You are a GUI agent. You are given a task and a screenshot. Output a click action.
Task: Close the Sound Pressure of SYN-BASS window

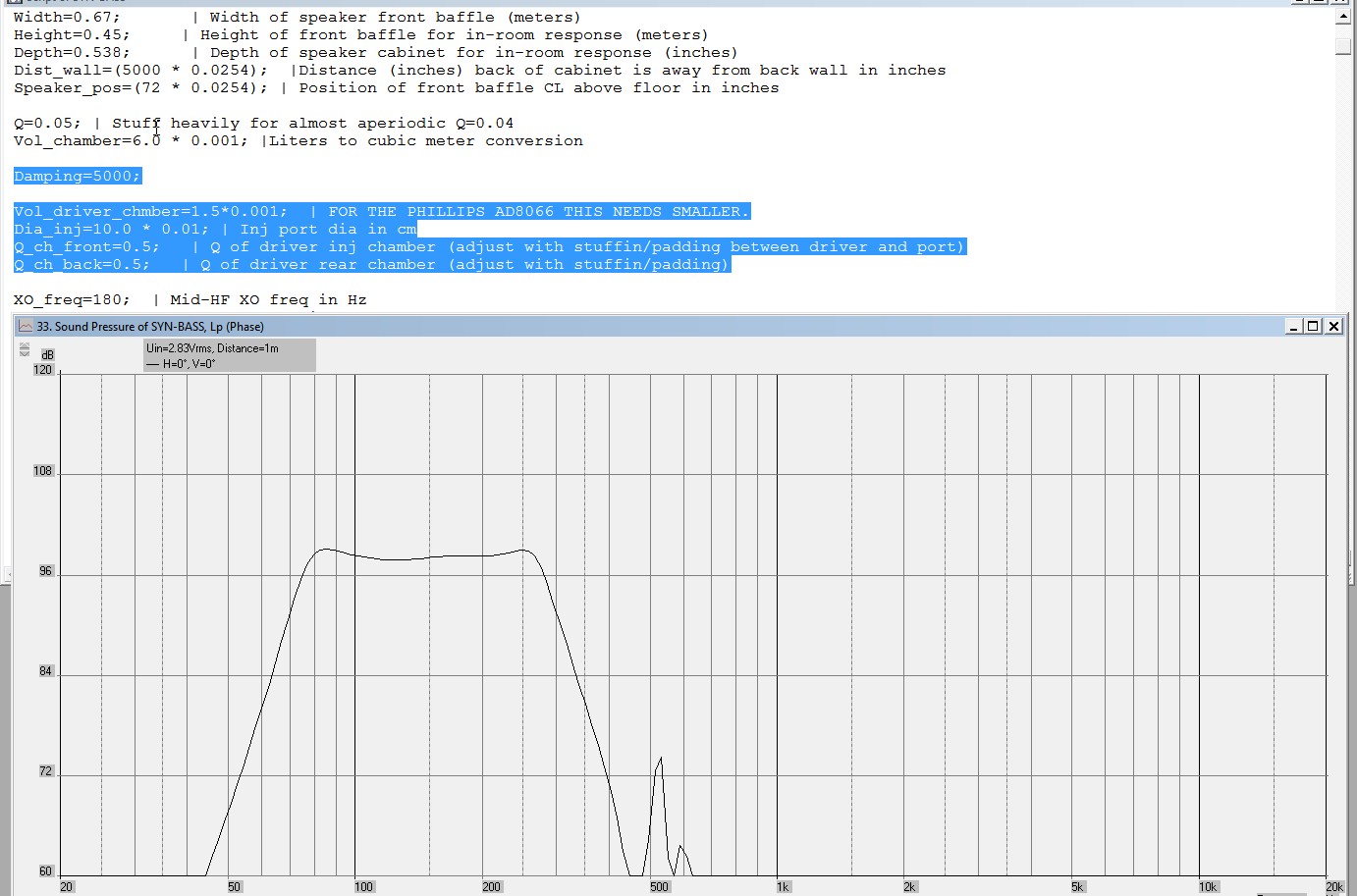pyautogui.click(x=1333, y=326)
